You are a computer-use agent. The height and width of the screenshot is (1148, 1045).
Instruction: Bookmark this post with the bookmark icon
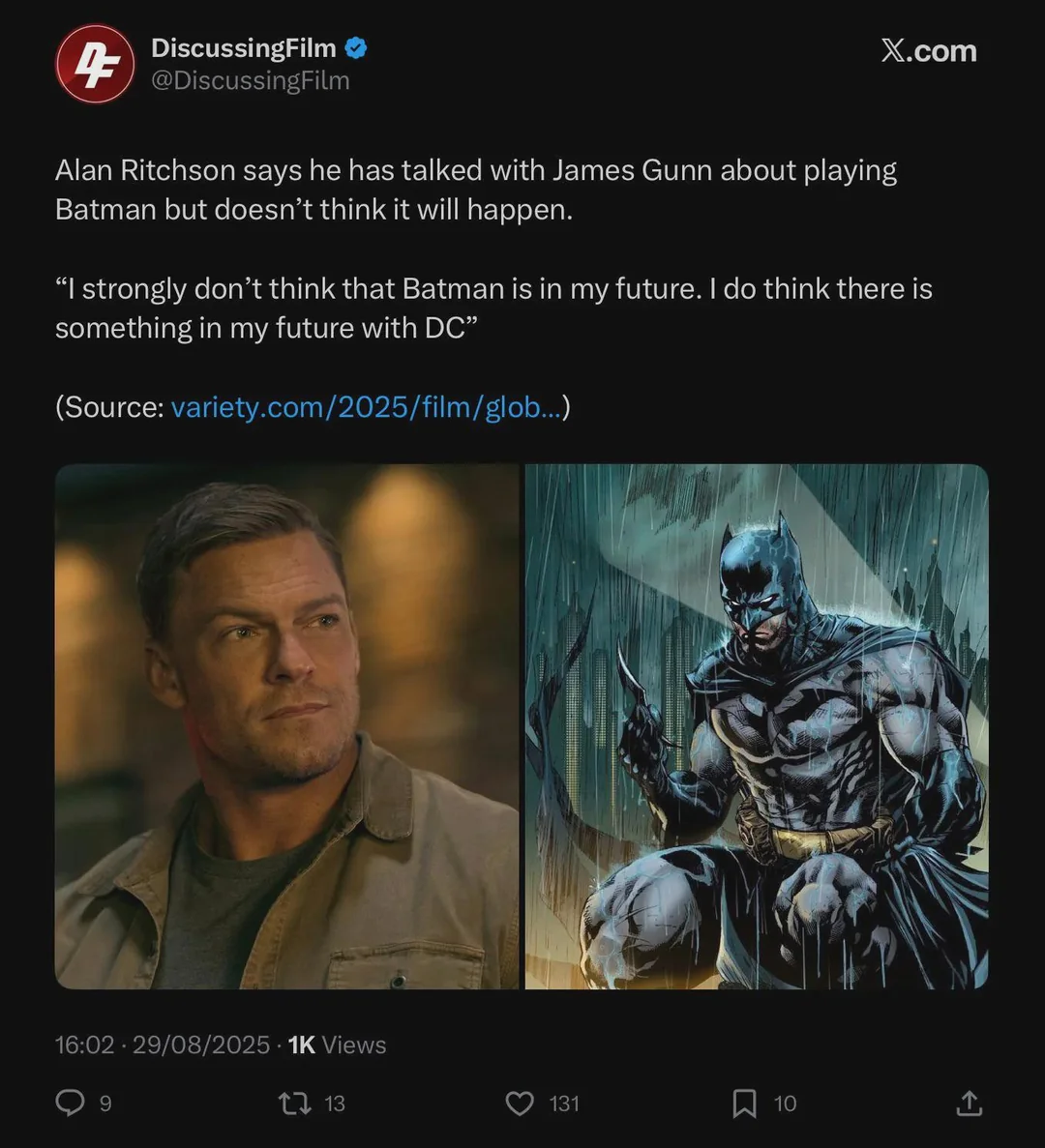744,1103
